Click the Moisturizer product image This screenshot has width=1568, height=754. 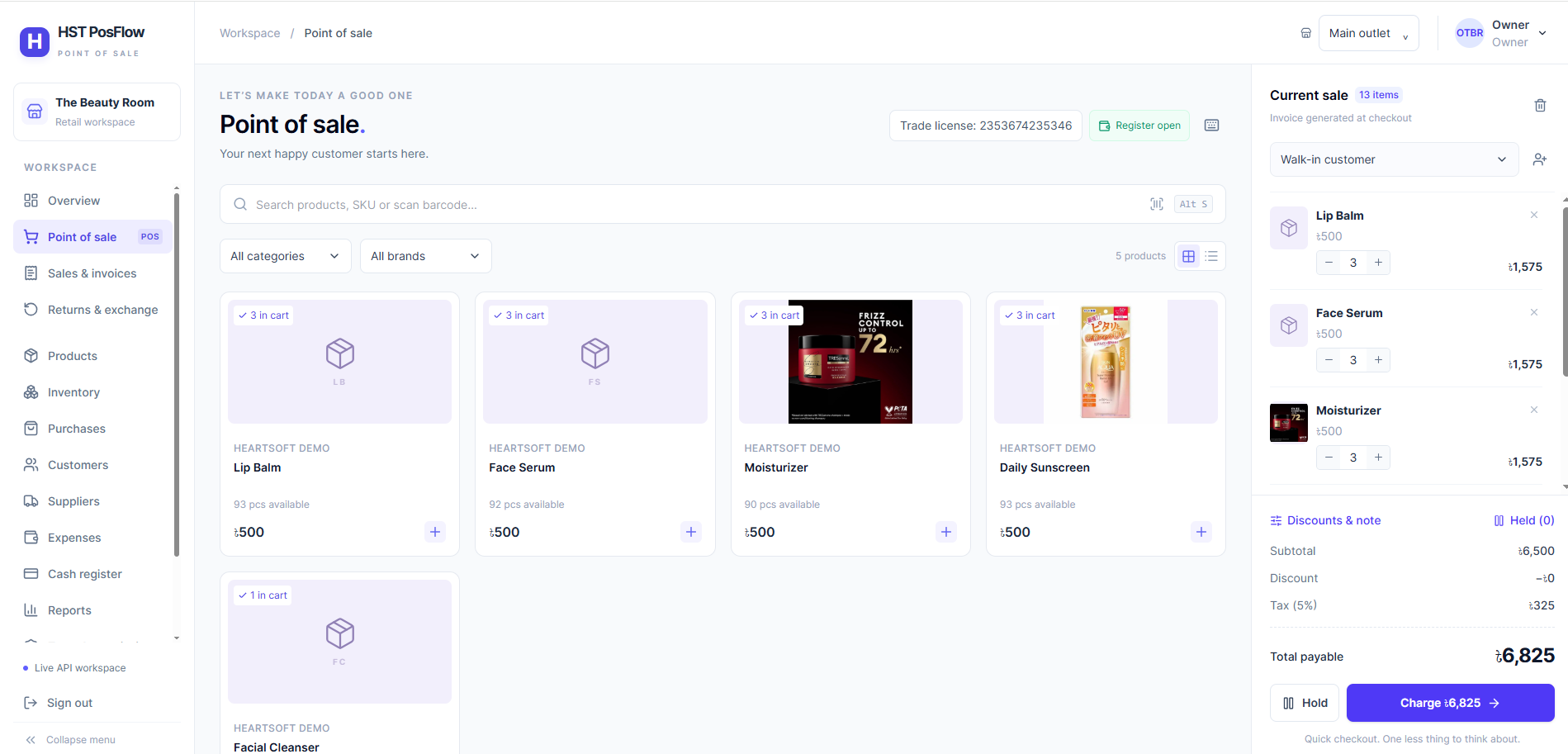850,362
